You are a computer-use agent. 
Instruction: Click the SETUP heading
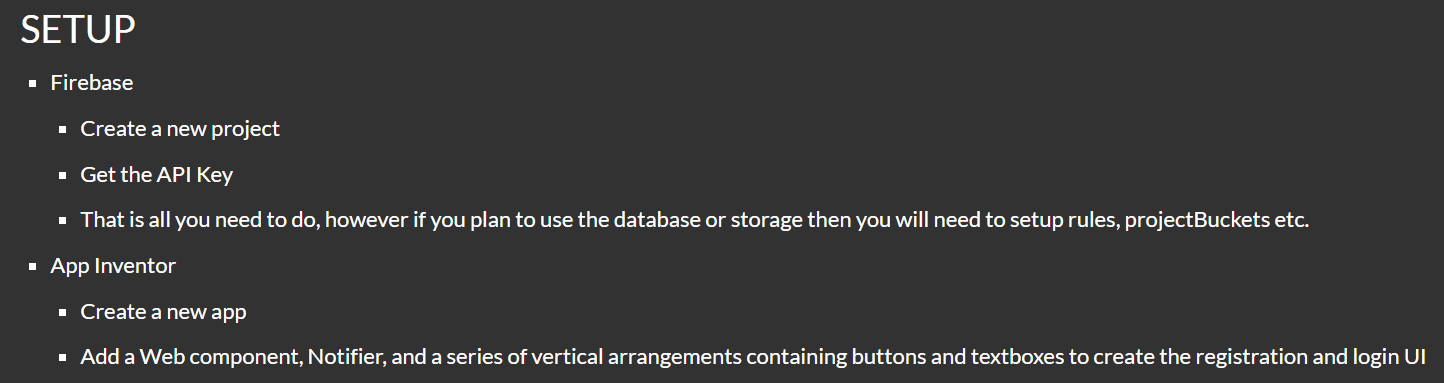pyautogui.click(x=78, y=29)
